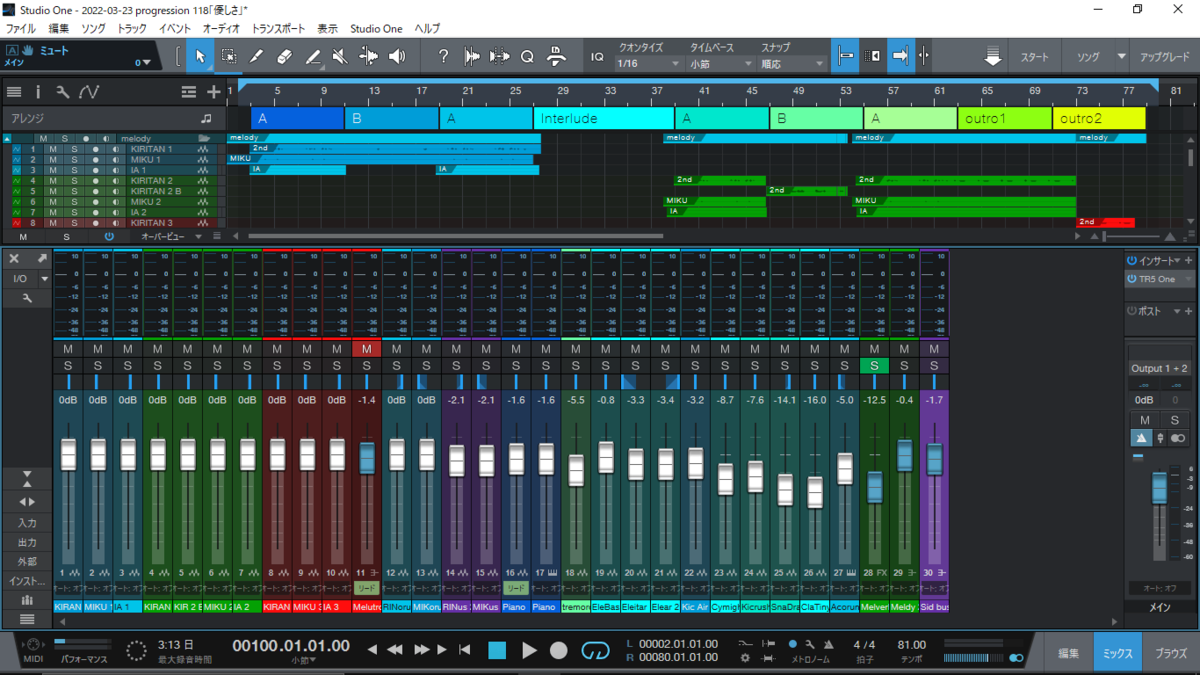Screen dimensions: 1200x675
Task: Open the Quantize 1/16 dropdown
Action: click(649, 64)
